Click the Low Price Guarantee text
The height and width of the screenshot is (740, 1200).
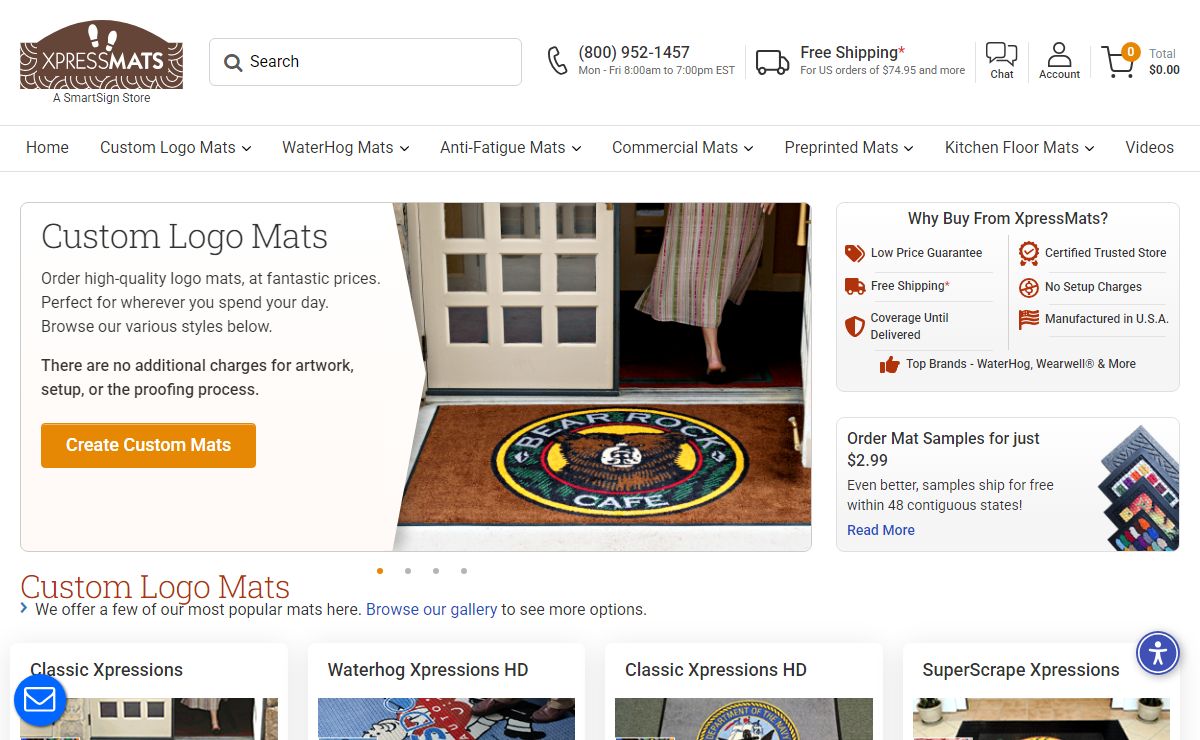(x=926, y=253)
